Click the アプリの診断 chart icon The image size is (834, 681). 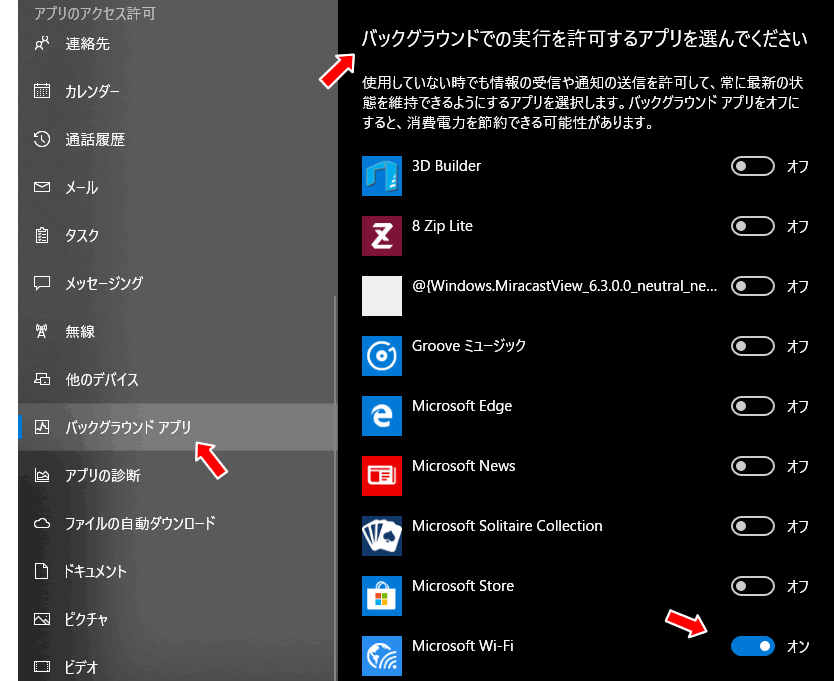pyautogui.click(x=41, y=475)
